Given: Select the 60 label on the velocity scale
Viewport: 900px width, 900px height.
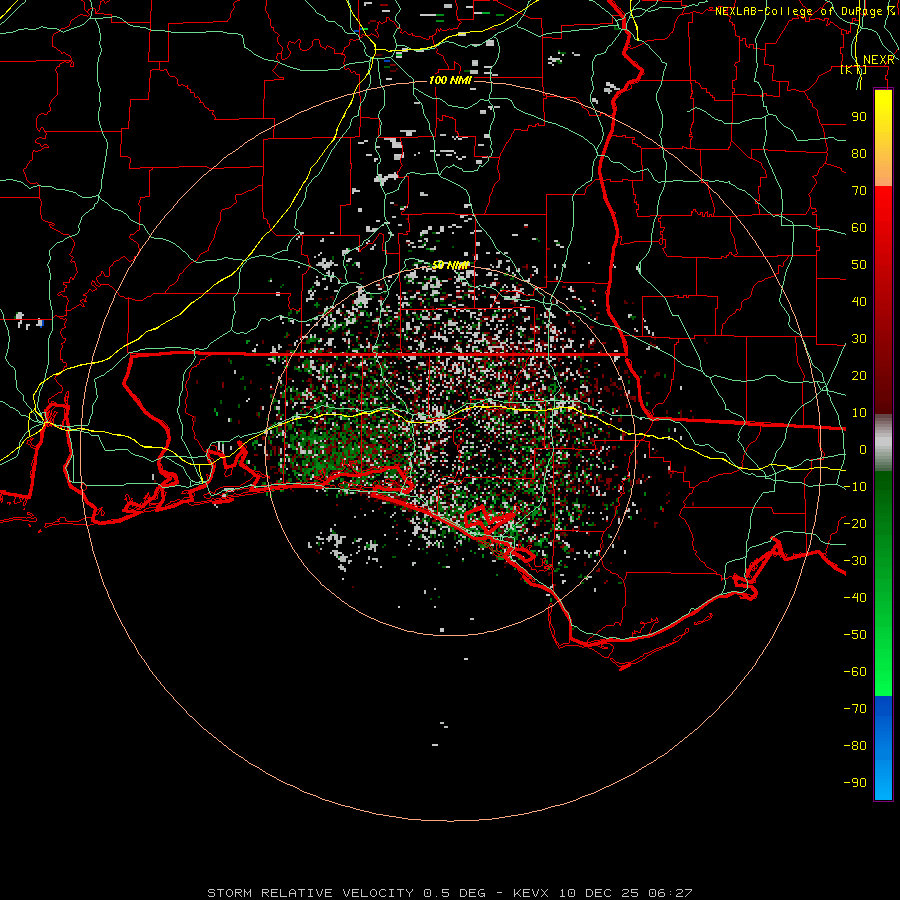Looking at the screenshot, I should click(859, 228).
